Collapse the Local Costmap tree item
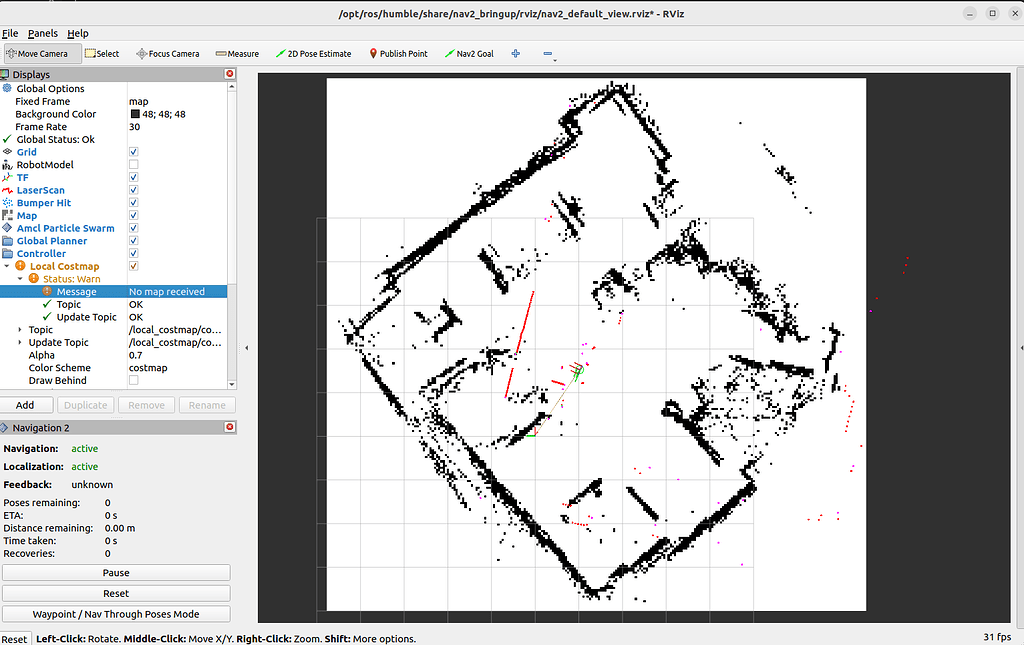Viewport: 1024px width, 645px height. coord(7,267)
